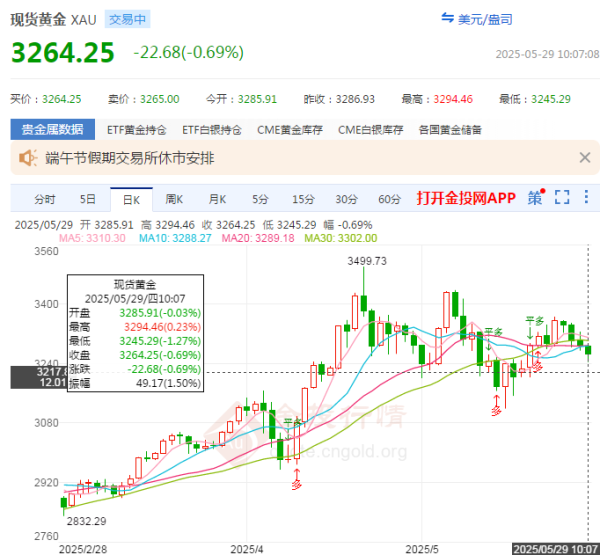600x555 pixels.
Task: Click the 卖价 3265.00 value
Action: 160,99
